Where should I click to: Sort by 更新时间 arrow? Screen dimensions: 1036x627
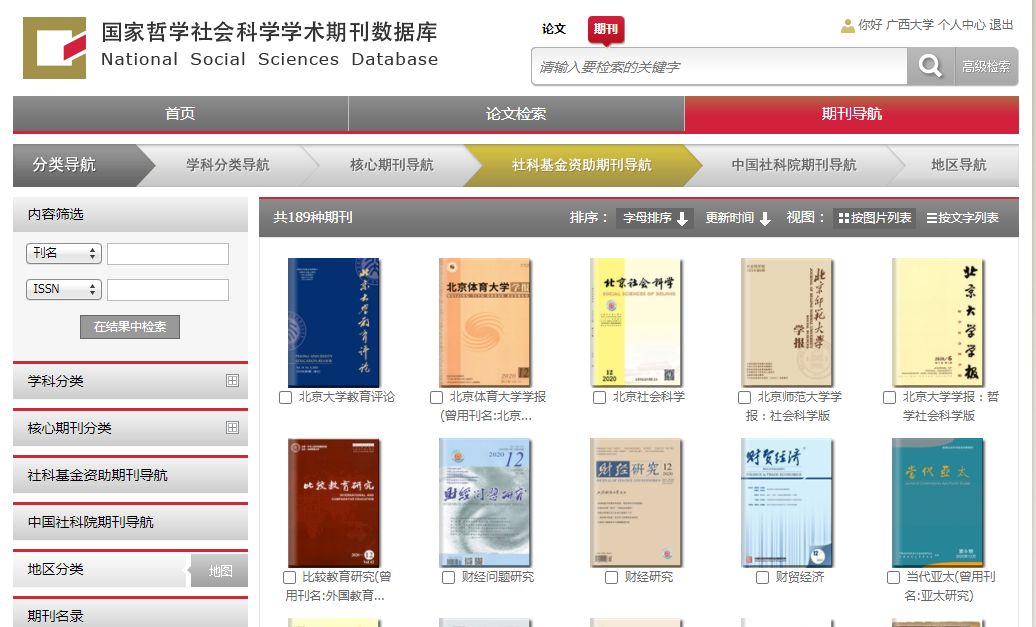pyautogui.click(x=765, y=218)
